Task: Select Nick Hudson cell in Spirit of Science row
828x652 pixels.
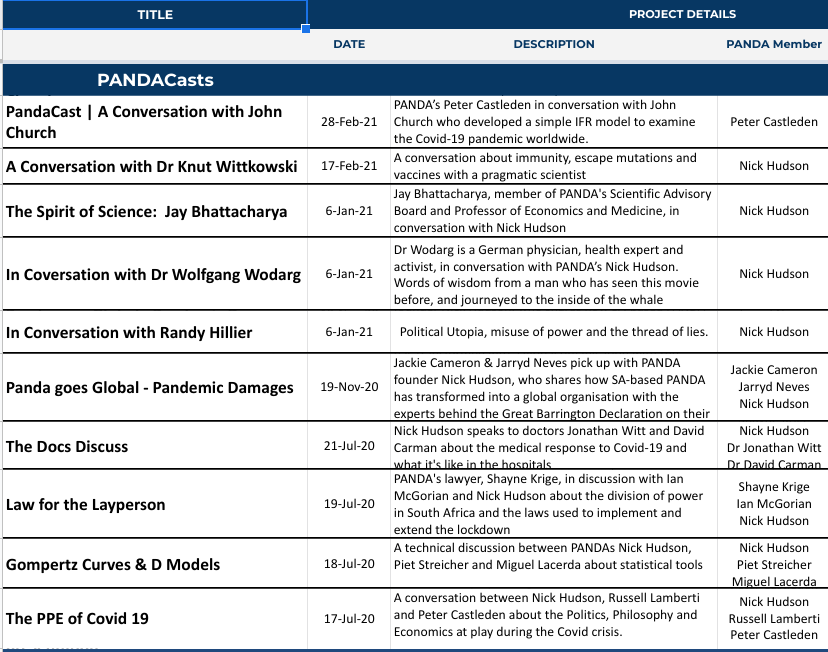Action: click(x=774, y=211)
